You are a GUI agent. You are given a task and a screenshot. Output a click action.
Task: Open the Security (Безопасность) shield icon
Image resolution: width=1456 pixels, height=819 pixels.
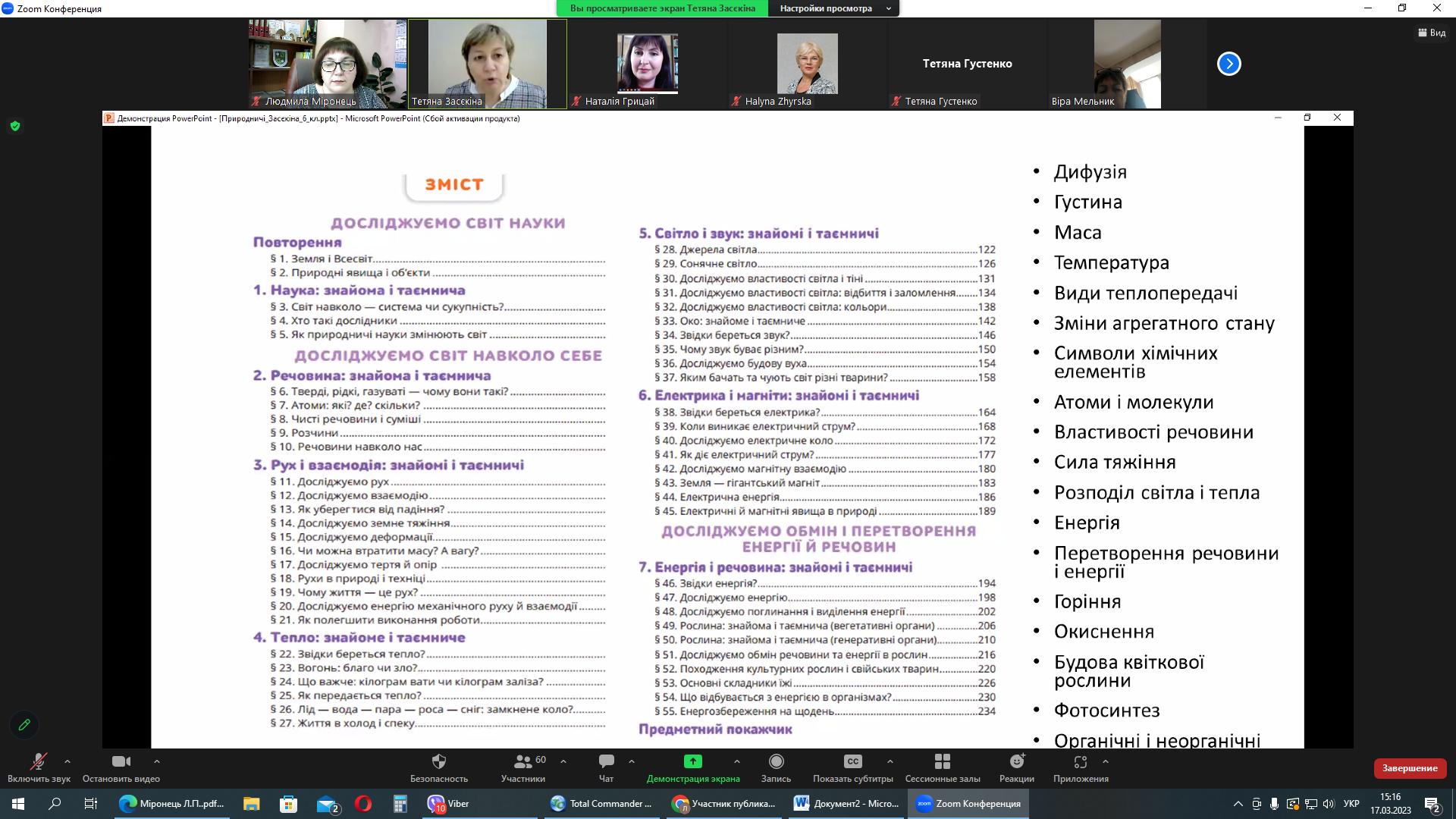(438, 761)
